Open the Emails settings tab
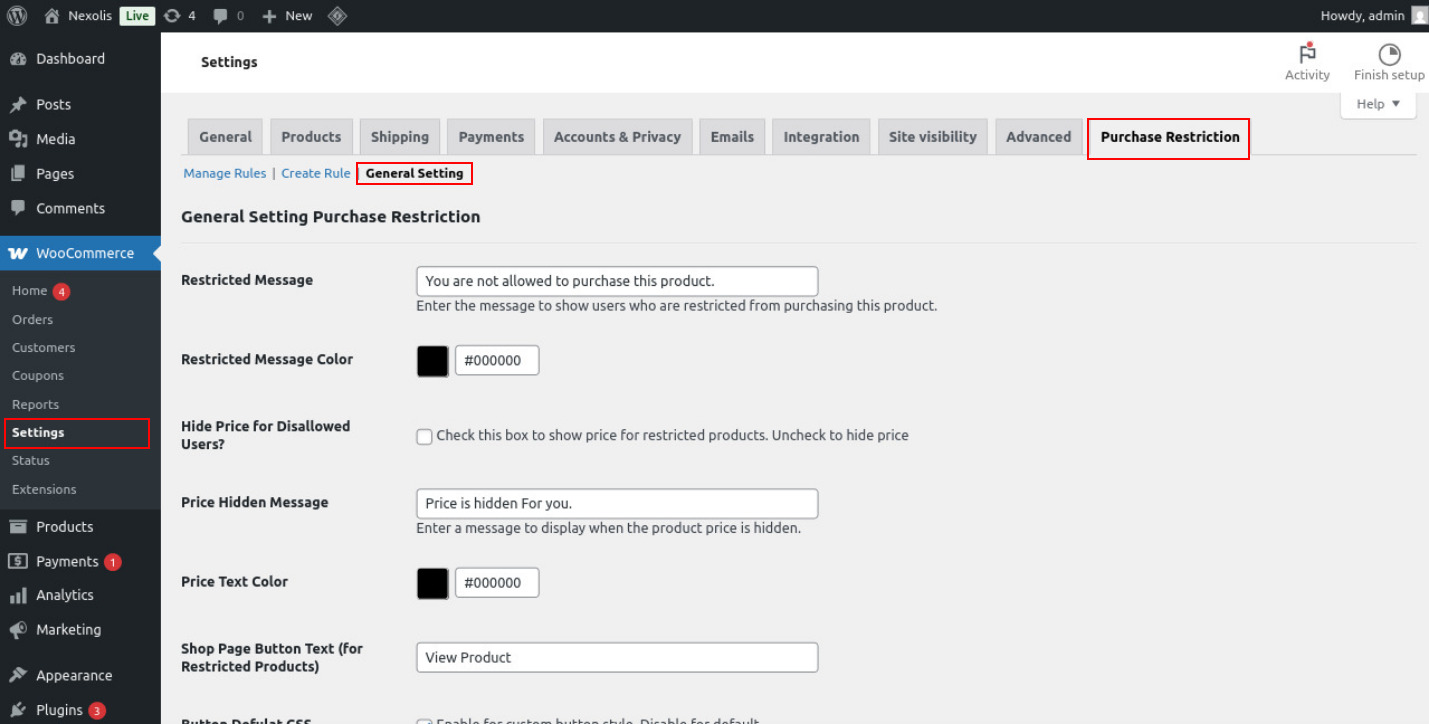1429x724 pixels. click(x=731, y=136)
